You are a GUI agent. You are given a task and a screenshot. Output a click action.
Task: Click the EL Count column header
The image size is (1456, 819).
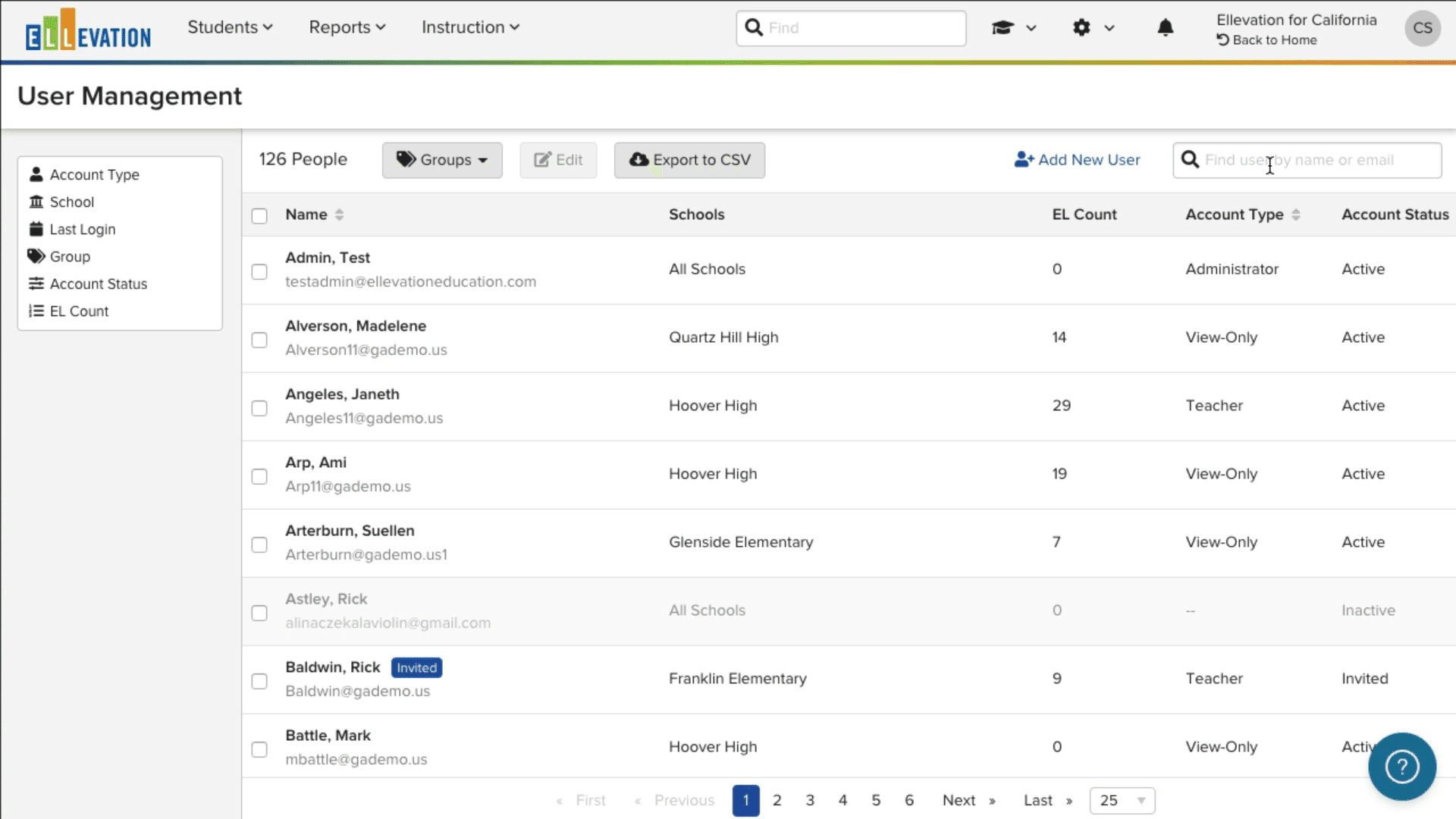click(1084, 215)
